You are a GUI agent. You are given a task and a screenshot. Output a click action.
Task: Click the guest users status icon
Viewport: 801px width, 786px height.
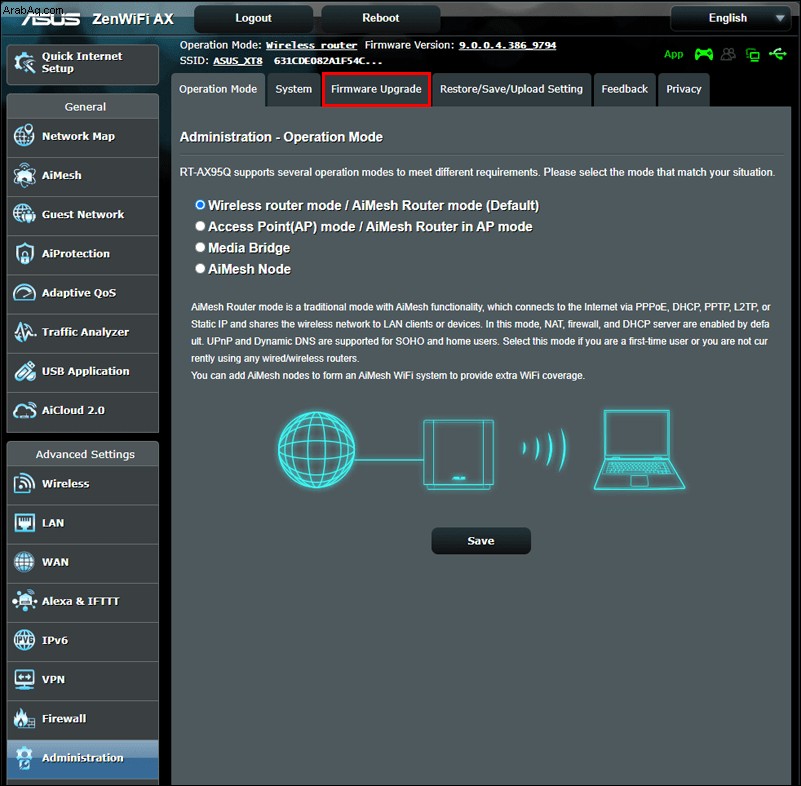(728, 54)
